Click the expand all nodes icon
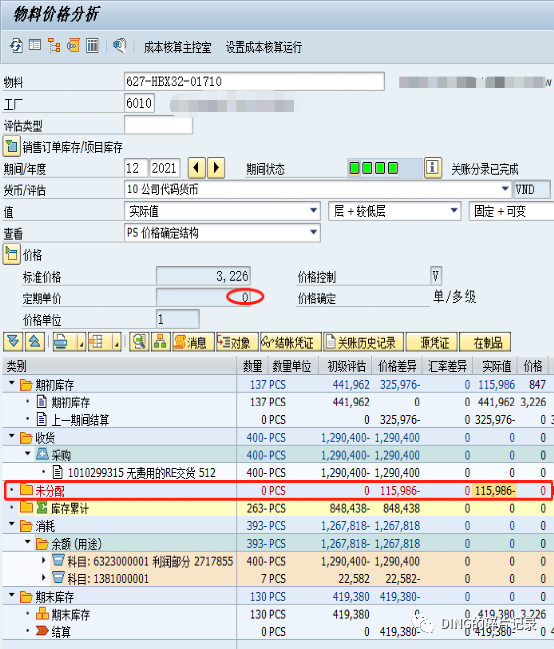The width and height of the screenshot is (554, 649). tap(13, 342)
